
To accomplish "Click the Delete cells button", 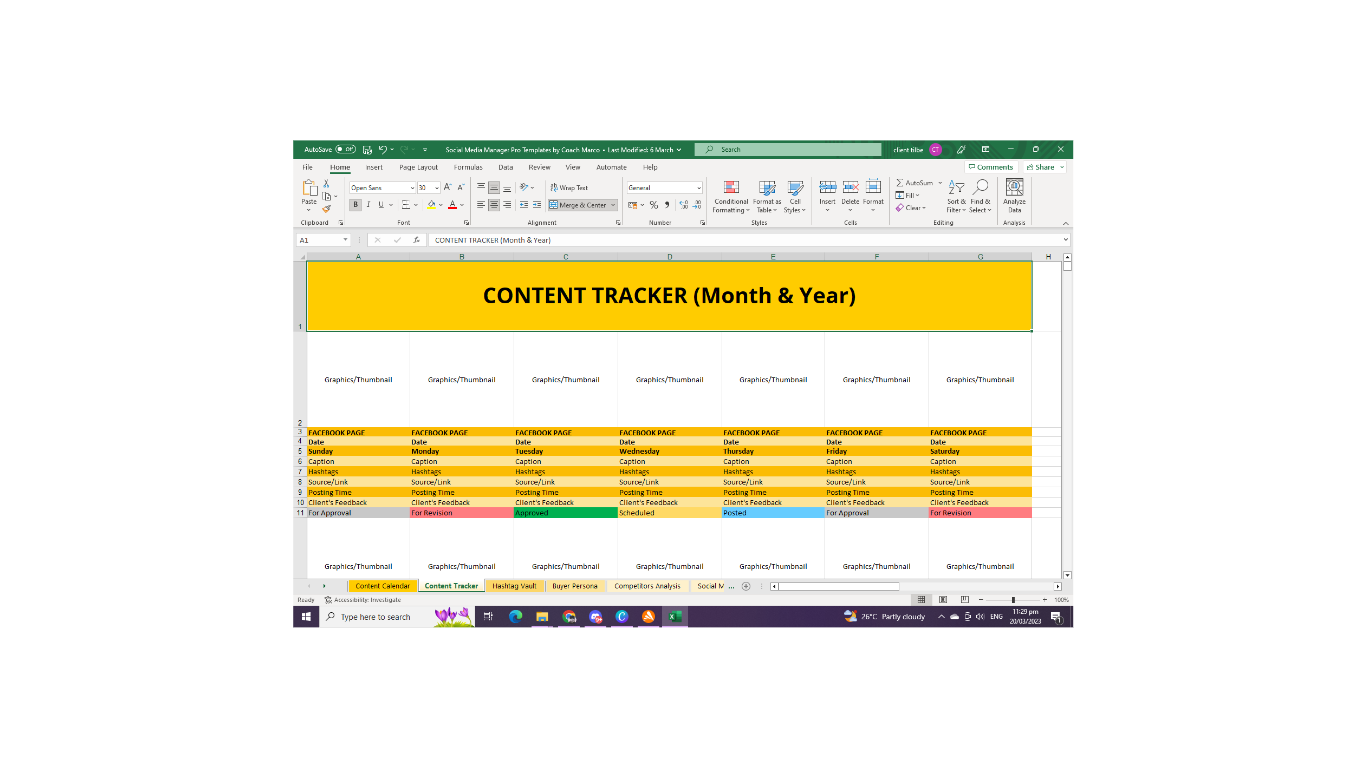I will tap(850, 196).
